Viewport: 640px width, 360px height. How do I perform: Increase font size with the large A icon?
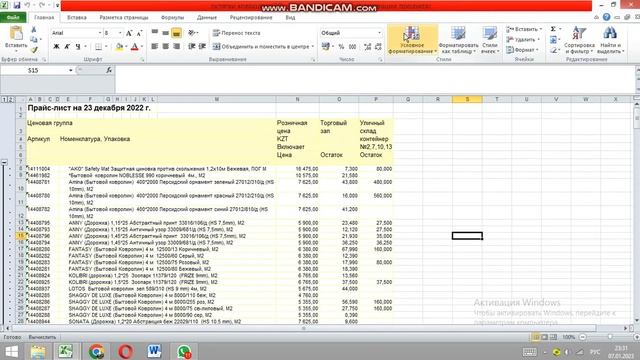coord(129,33)
